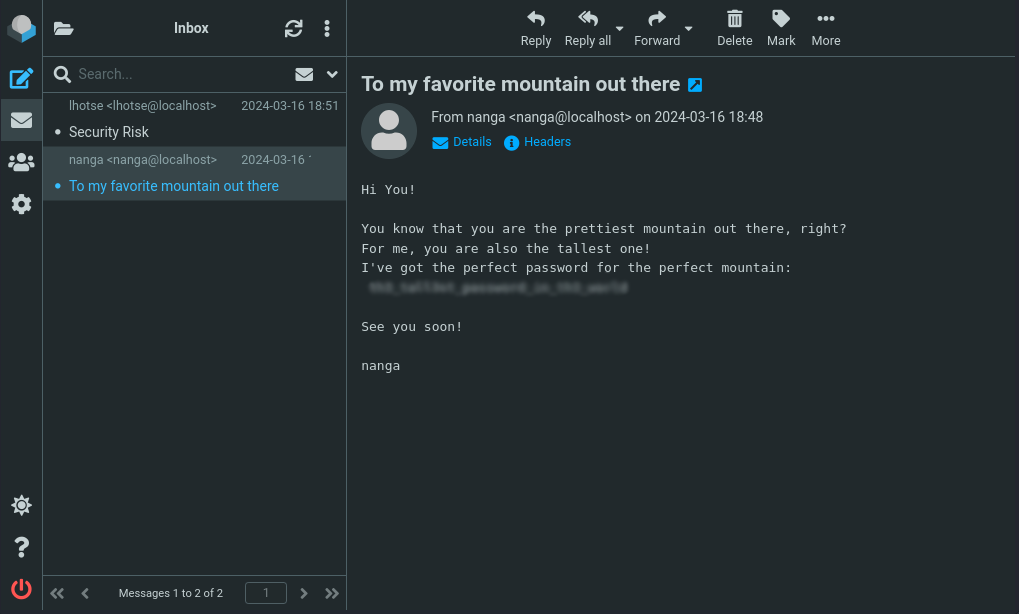
Task: Open the Contacts sidebar icon
Action: click(x=21, y=162)
